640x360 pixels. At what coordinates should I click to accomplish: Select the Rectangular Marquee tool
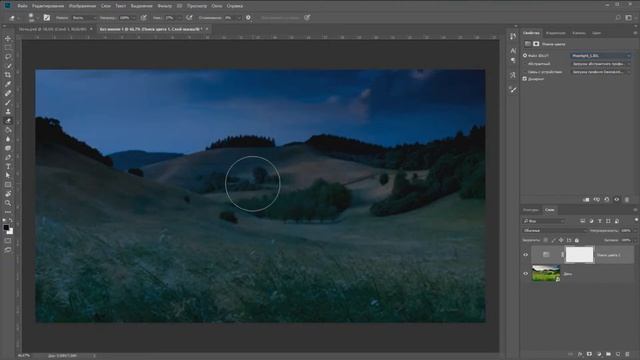(8, 47)
